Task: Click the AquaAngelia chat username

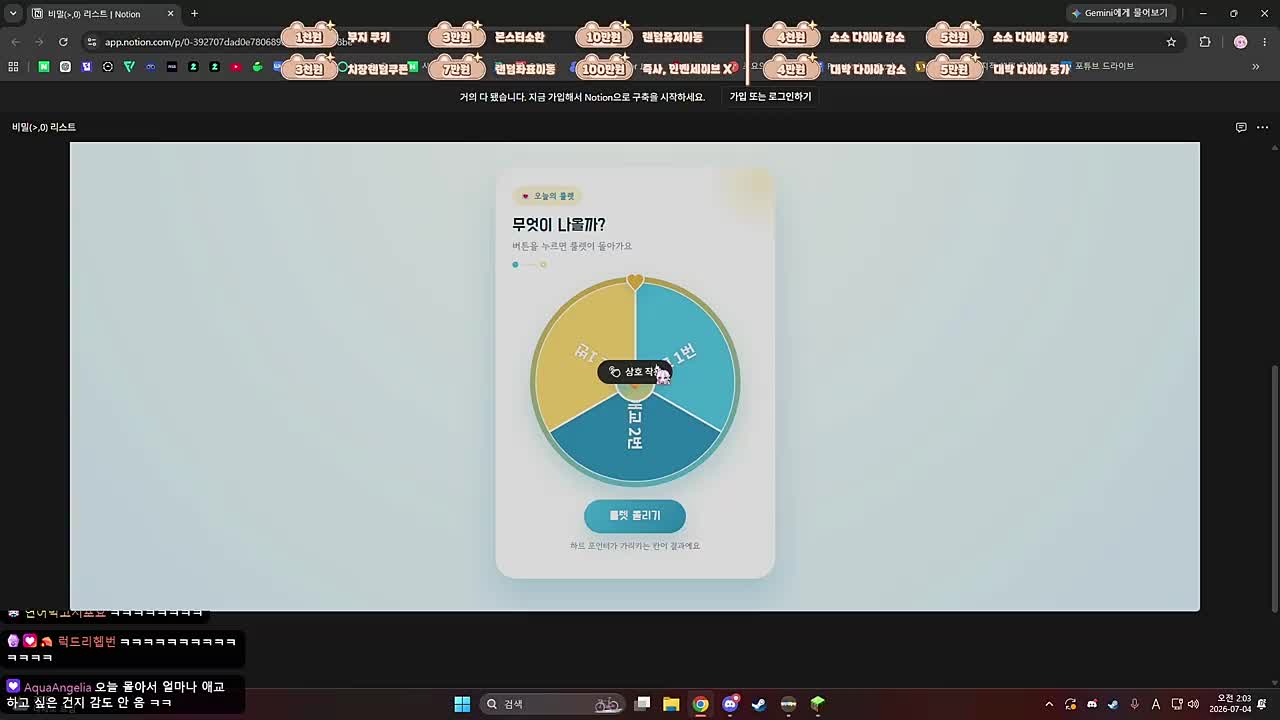Action: tap(57, 687)
